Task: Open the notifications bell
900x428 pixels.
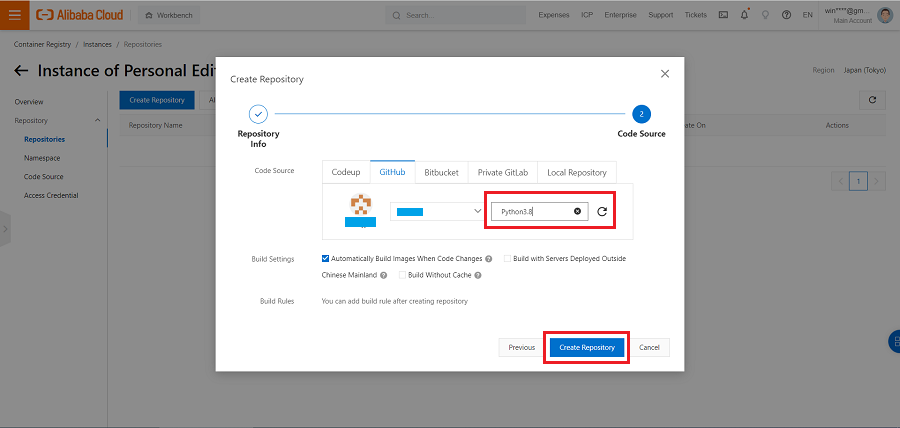Action: tap(744, 15)
